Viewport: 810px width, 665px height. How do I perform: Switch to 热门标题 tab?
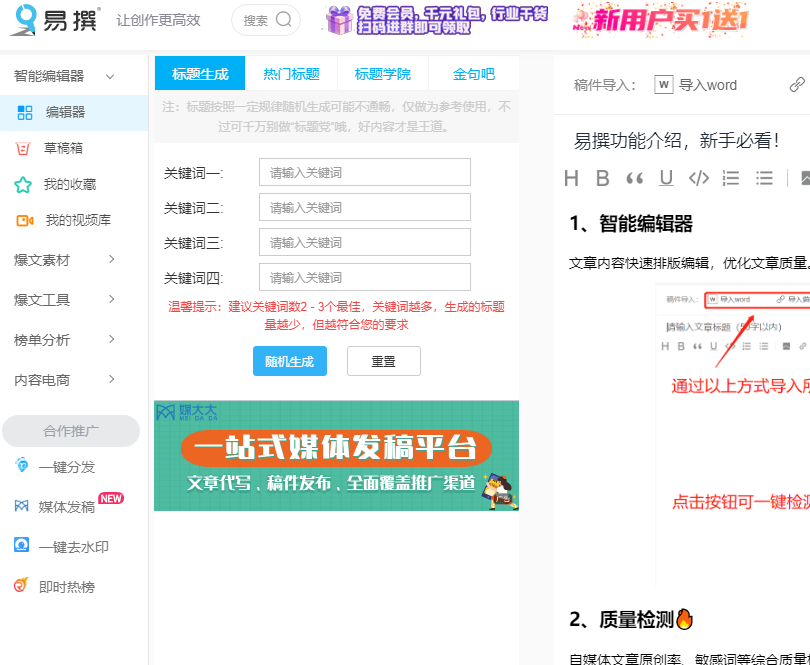click(291, 73)
